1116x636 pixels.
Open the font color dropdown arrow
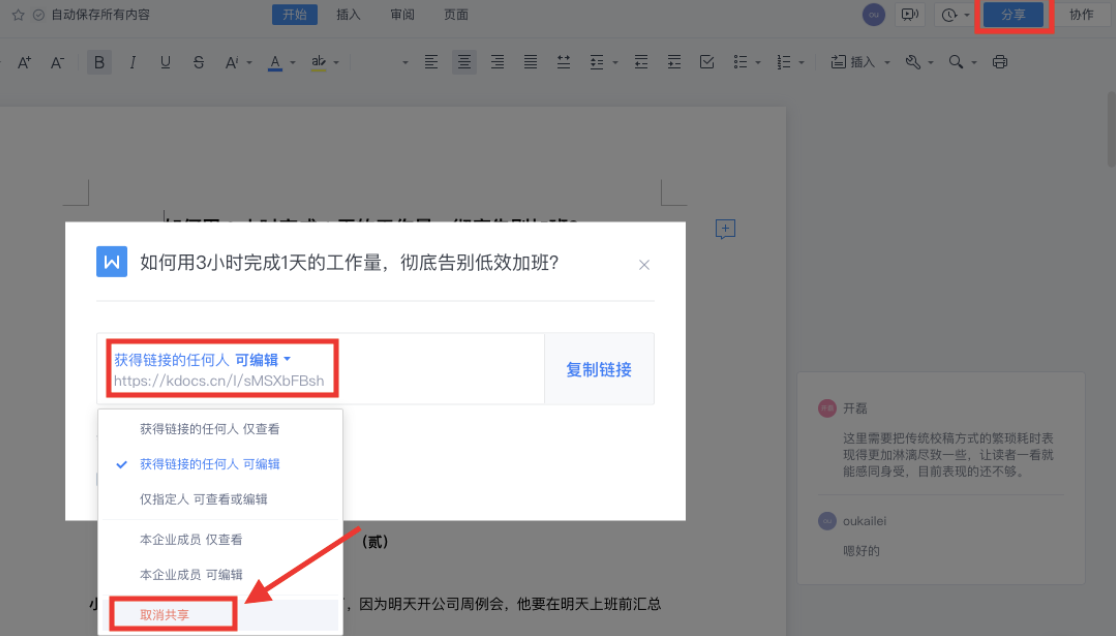click(x=293, y=63)
